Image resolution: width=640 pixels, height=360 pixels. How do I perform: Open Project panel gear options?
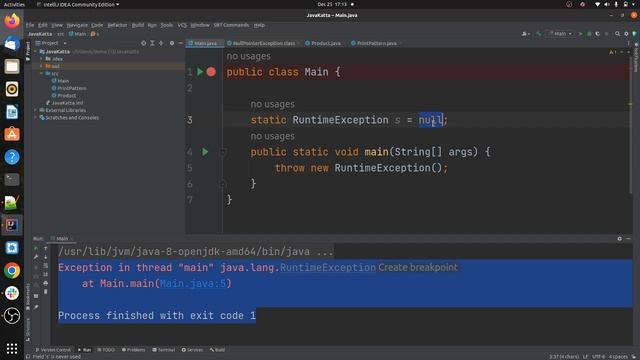pos(172,43)
